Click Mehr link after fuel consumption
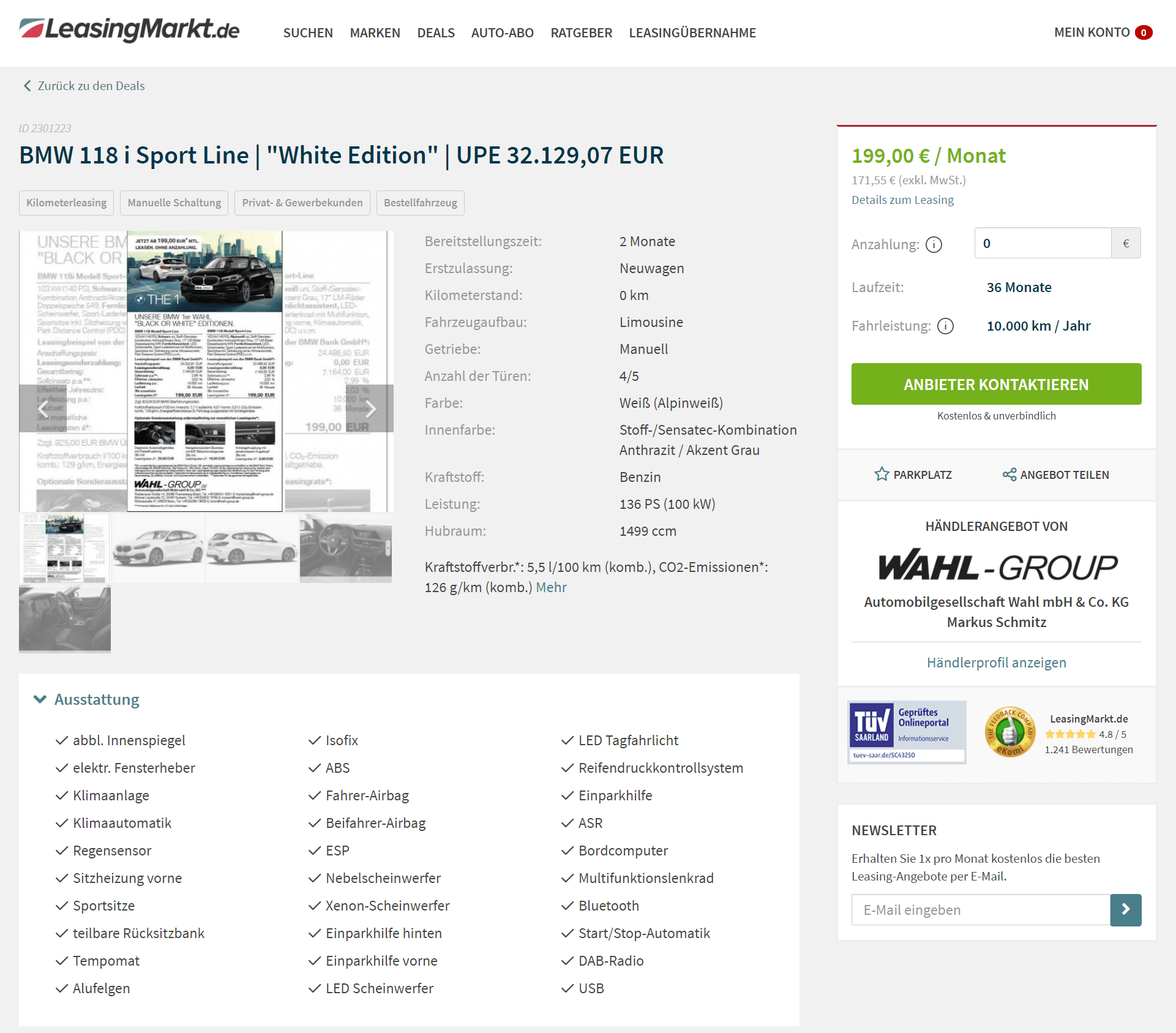Image resolution: width=1176 pixels, height=1033 pixels. click(551, 587)
